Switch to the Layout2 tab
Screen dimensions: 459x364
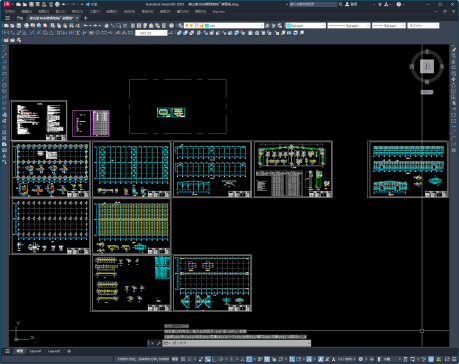point(54,351)
